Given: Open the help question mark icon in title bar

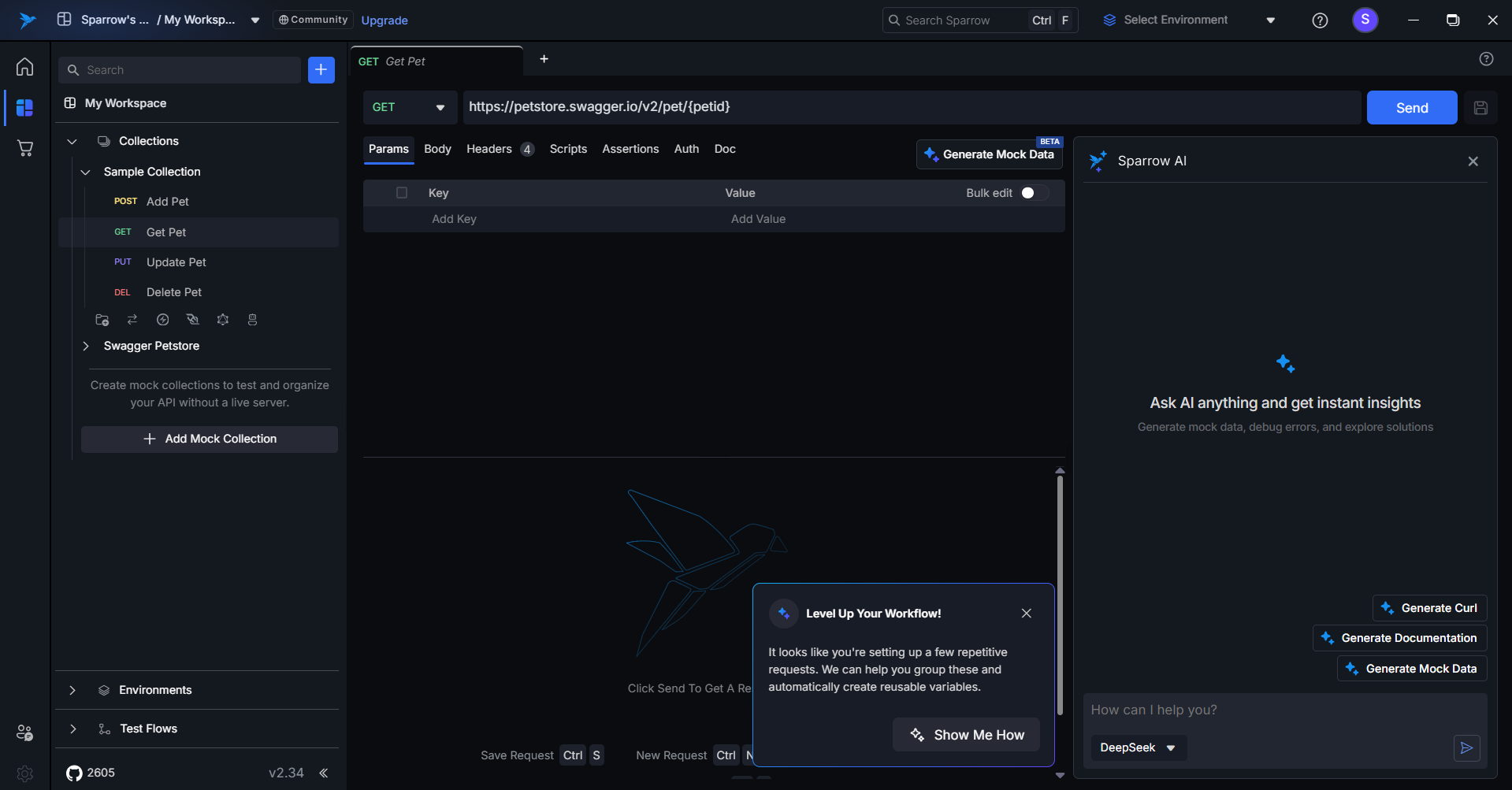Looking at the screenshot, I should pos(1320,20).
